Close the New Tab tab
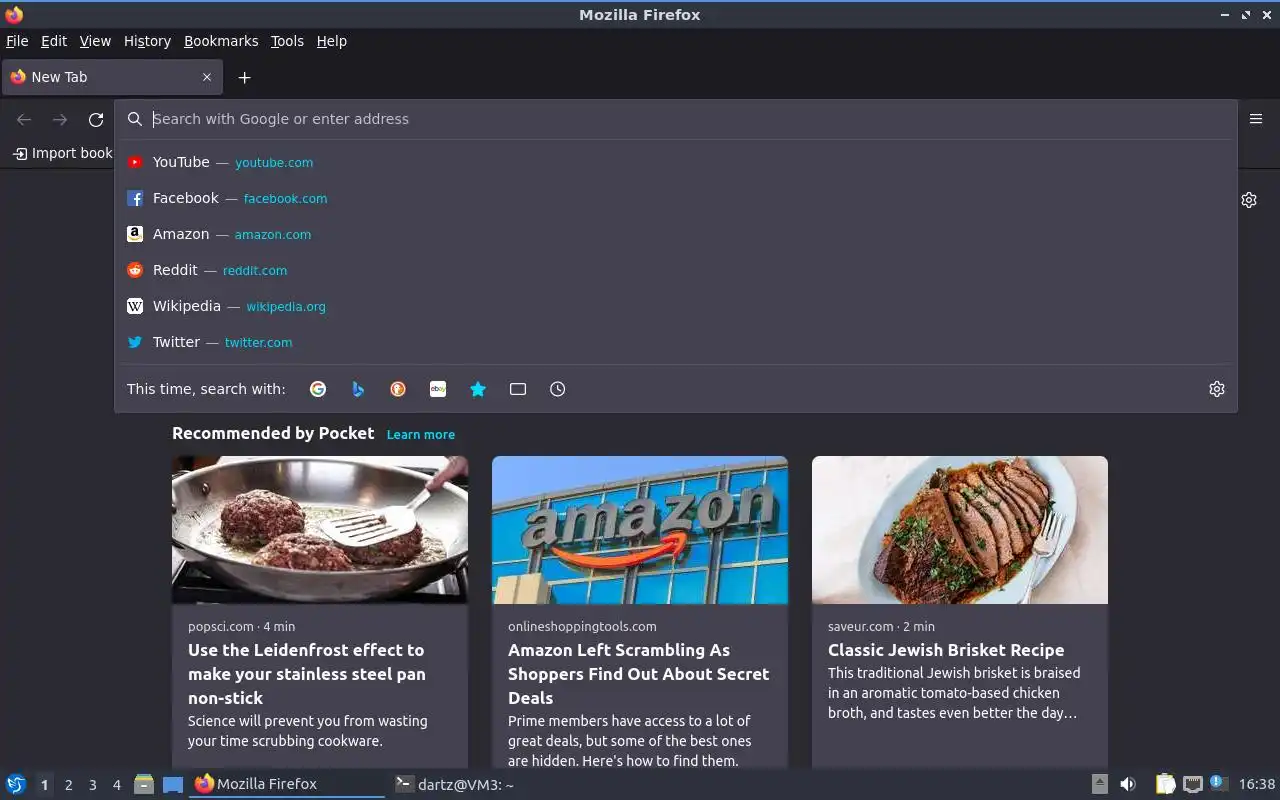1280x800 pixels. (207, 77)
